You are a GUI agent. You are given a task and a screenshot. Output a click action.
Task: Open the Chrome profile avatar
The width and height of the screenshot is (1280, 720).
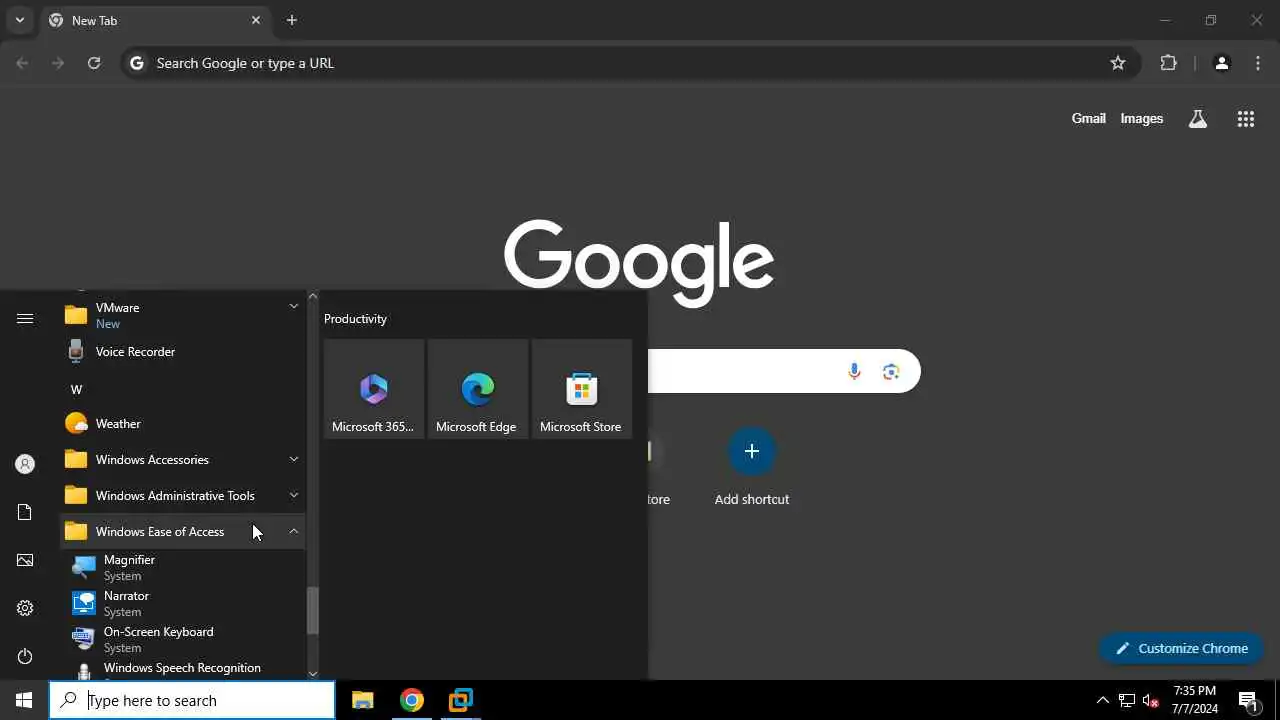pyautogui.click(x=1221, y=63)
